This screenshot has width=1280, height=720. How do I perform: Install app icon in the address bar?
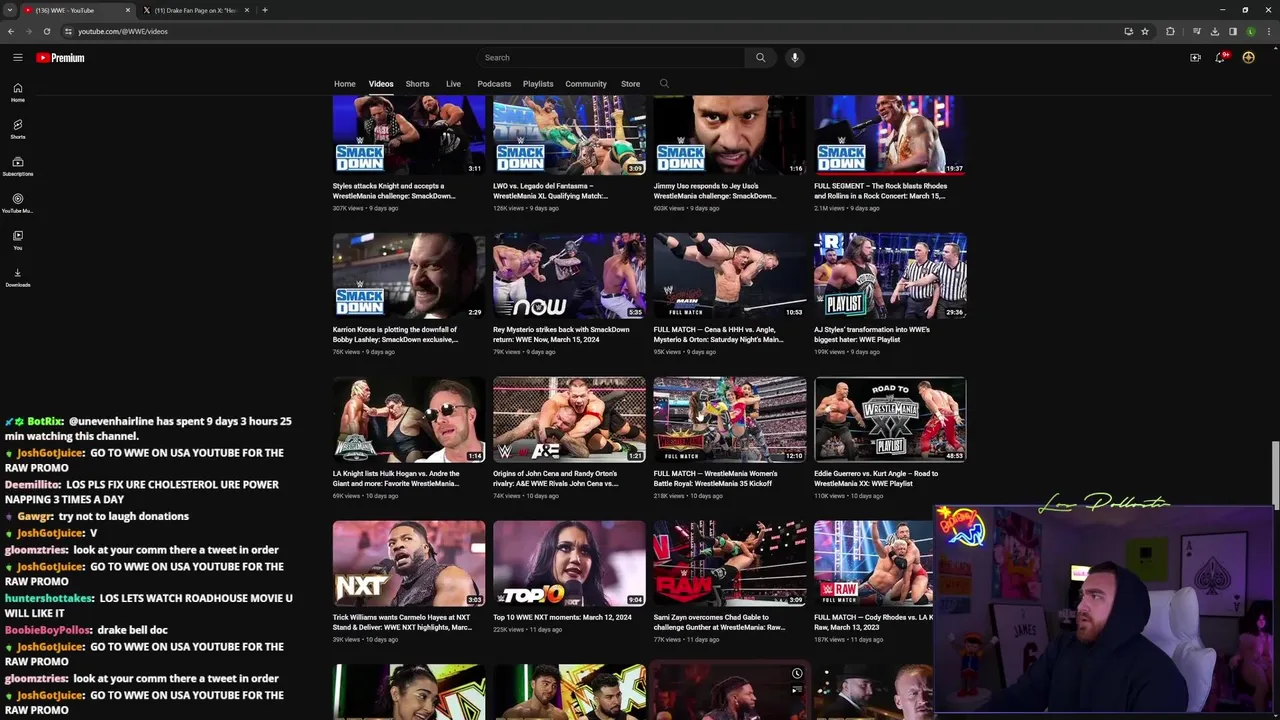1129,31
